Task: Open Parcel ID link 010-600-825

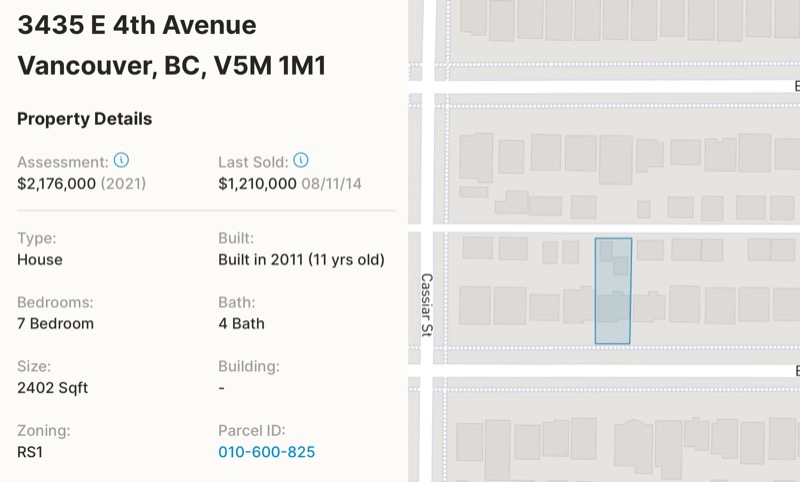Action: coord(266,452)
